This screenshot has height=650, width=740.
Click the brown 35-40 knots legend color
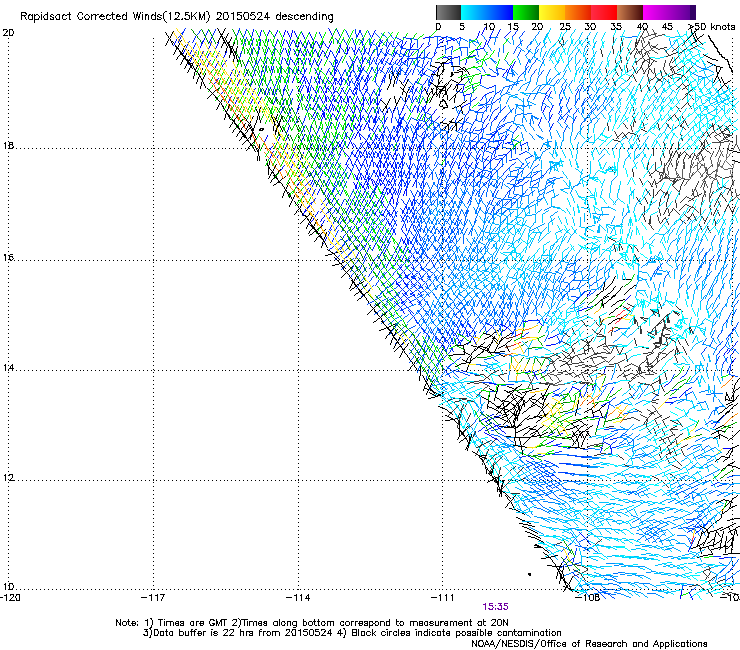[630, 12]
